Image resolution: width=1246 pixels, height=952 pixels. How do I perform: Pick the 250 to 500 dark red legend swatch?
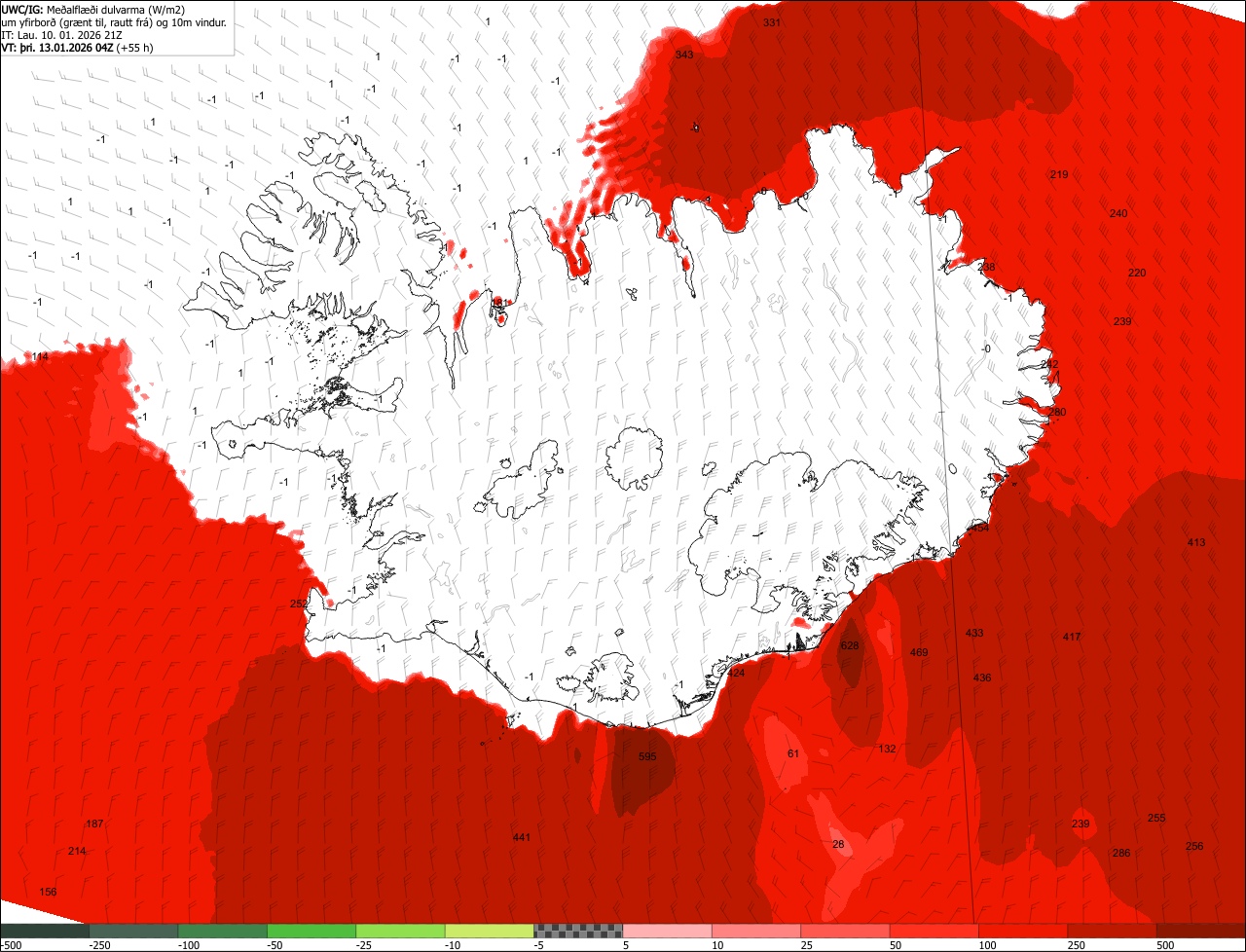pyautogui.click(x=1113, y=931)
